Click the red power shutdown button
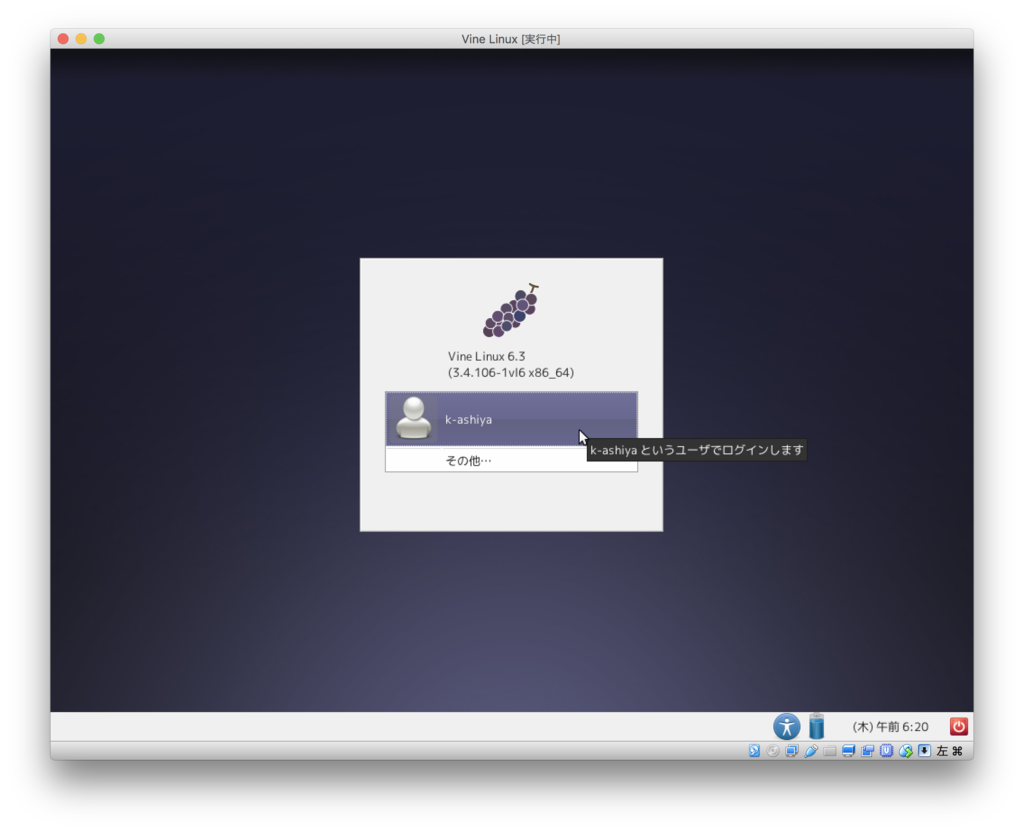 959,726
